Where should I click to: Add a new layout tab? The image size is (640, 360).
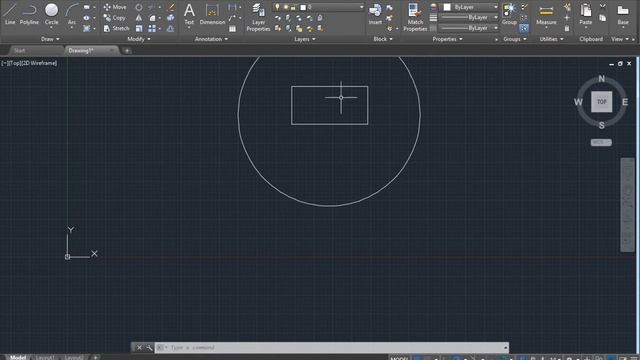point(95,357)
